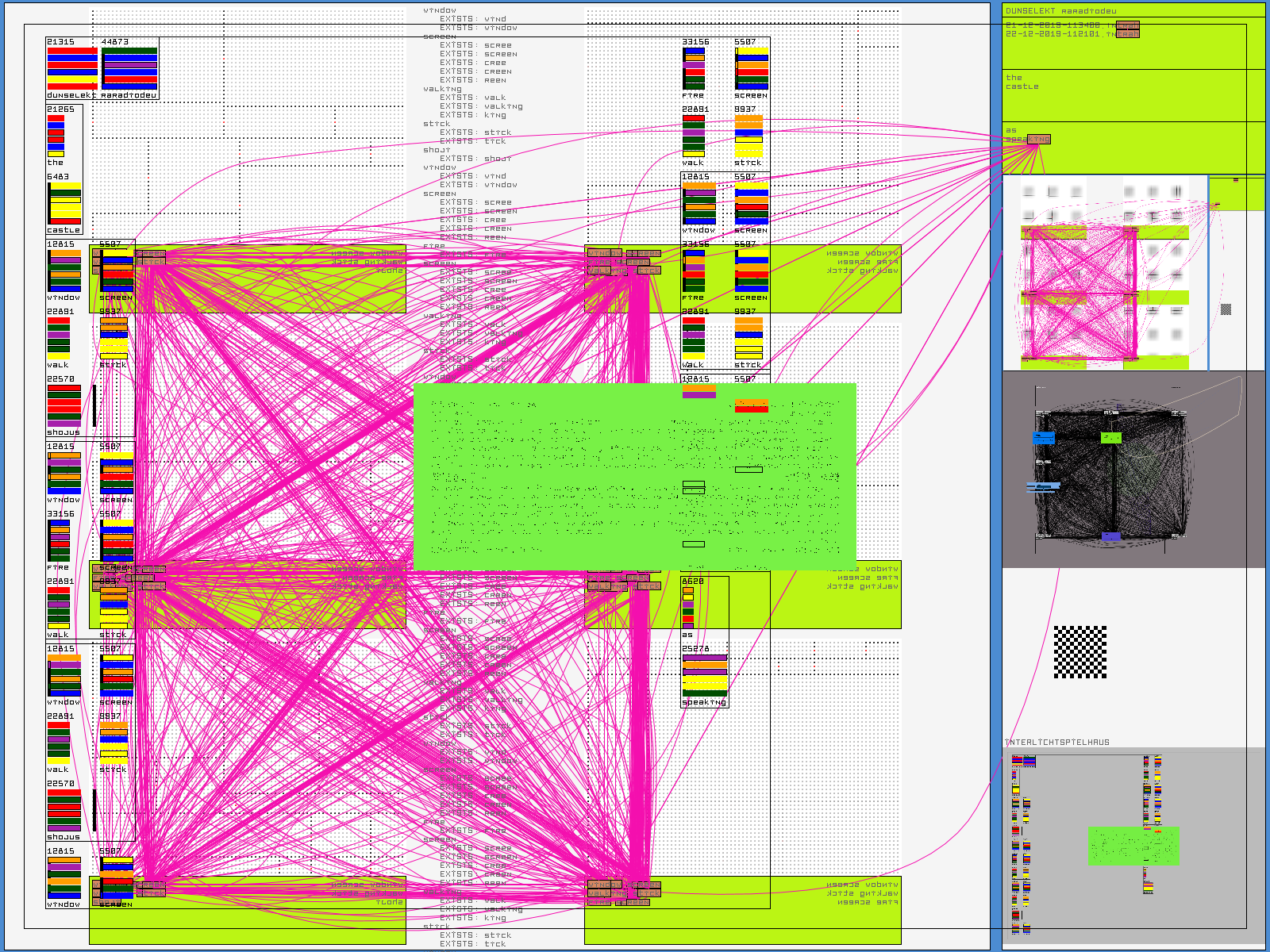Select the raradiodeu block numbered 44873

[x=129, y=69]
